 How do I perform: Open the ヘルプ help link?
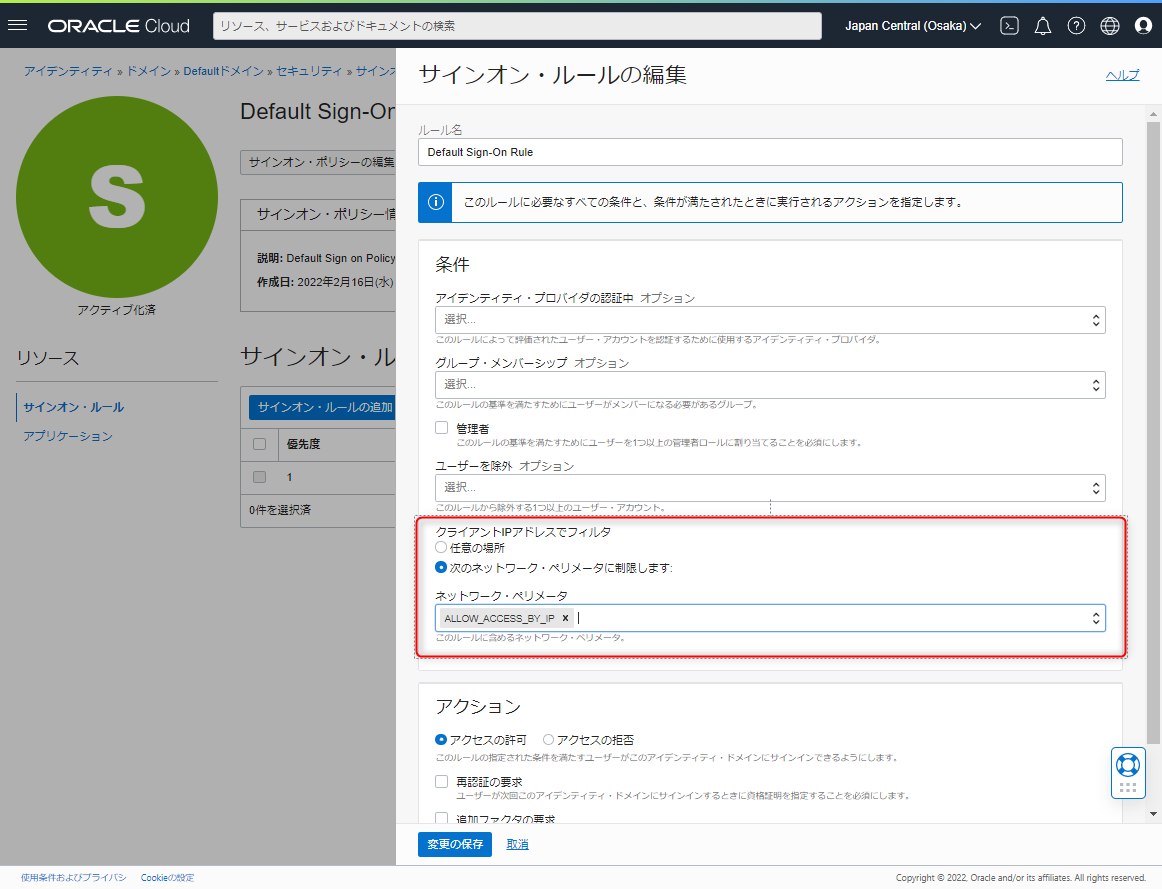click(x=1122, y=75)
